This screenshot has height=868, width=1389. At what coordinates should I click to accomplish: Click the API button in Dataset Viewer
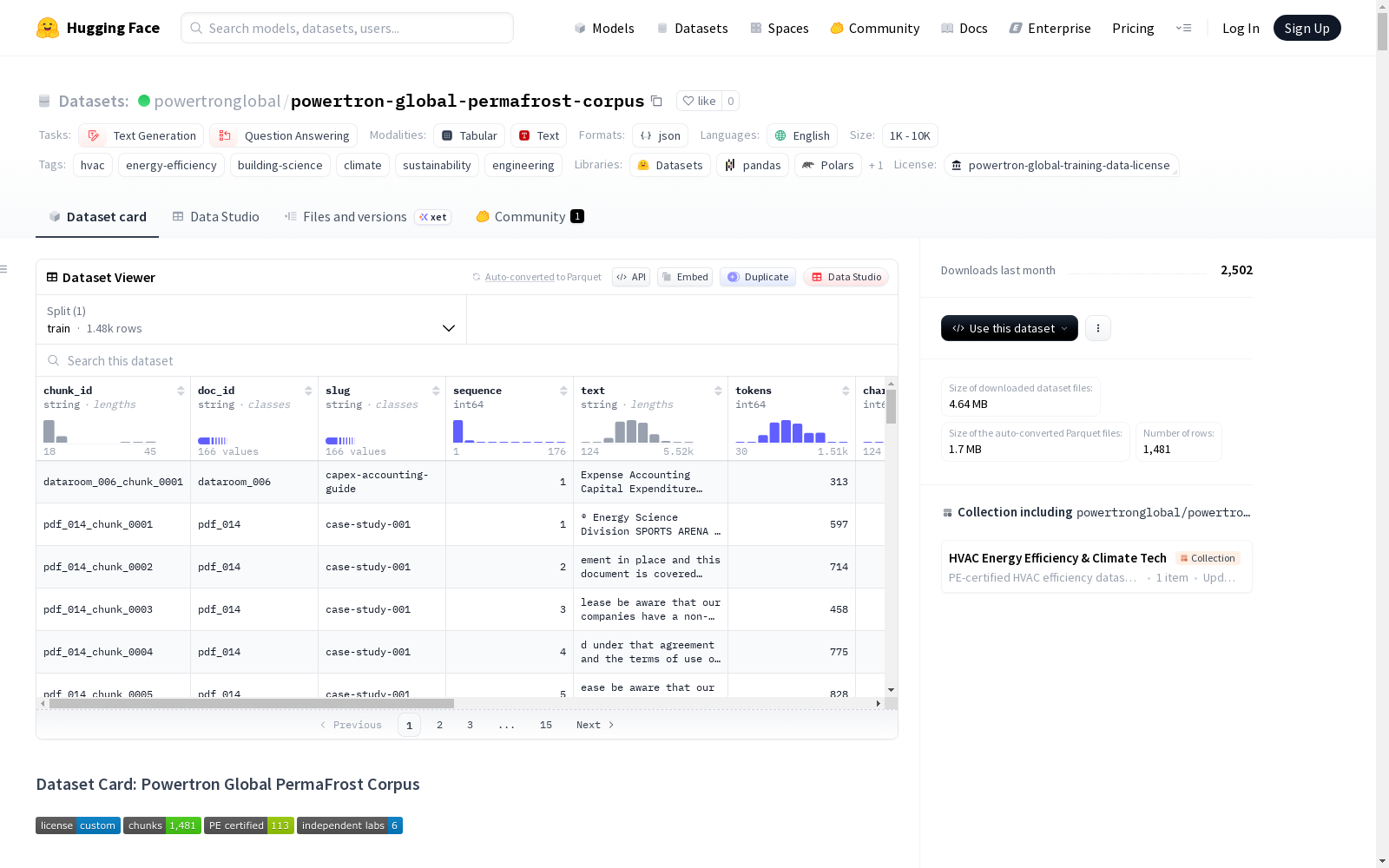coord(631,277)
